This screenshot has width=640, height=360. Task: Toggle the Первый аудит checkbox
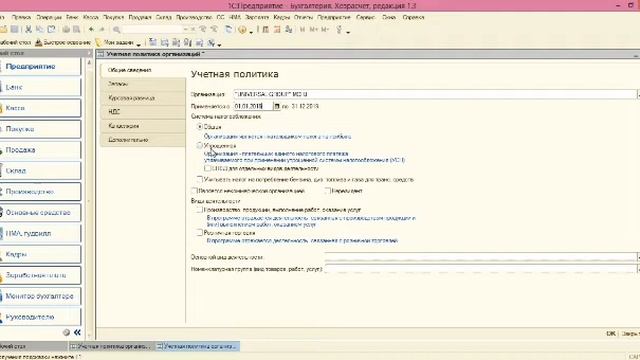click(x=328, y=191)
